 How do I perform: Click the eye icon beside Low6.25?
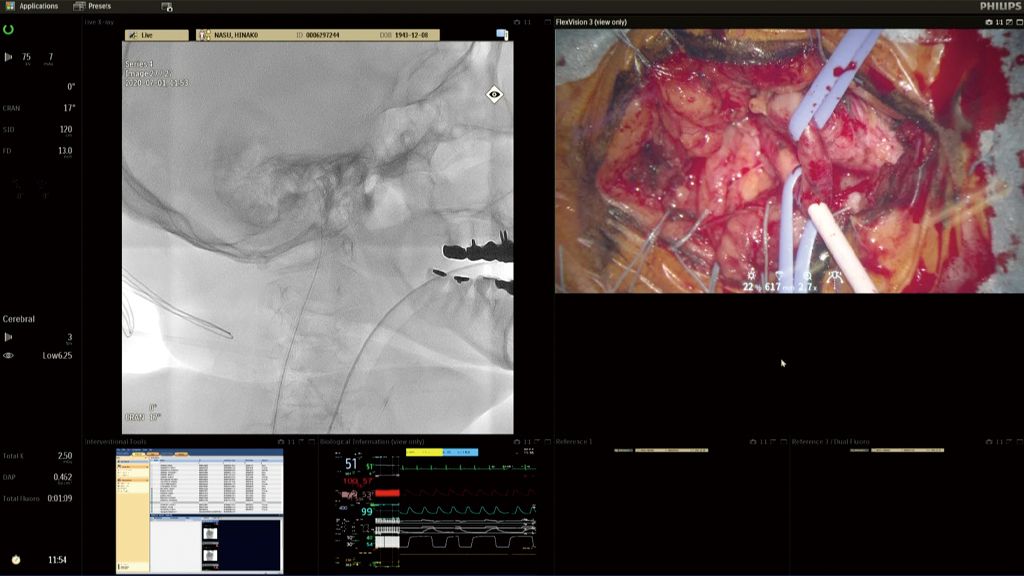(8, 356)
